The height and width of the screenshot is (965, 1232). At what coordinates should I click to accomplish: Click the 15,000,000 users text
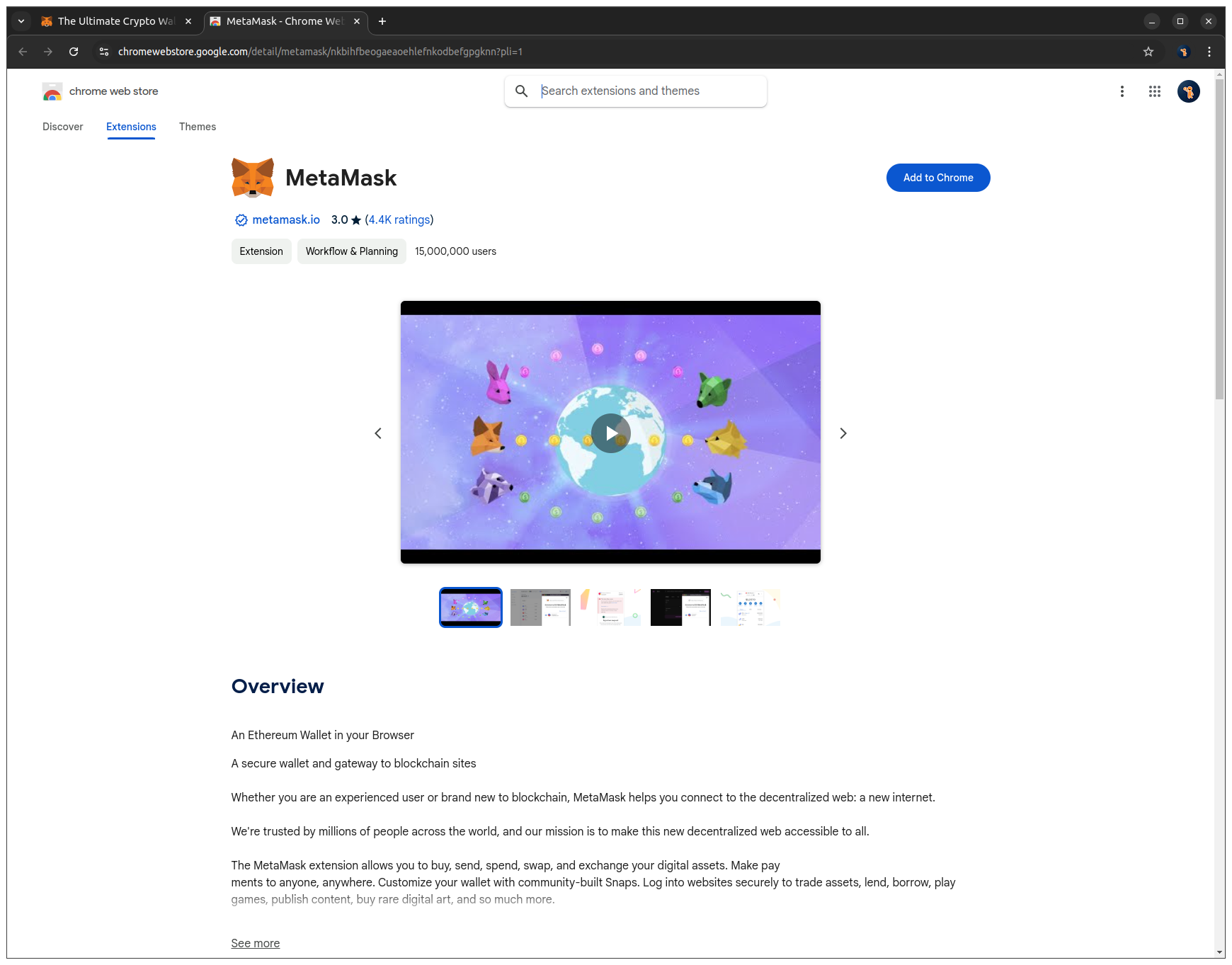tap(455, 251)
